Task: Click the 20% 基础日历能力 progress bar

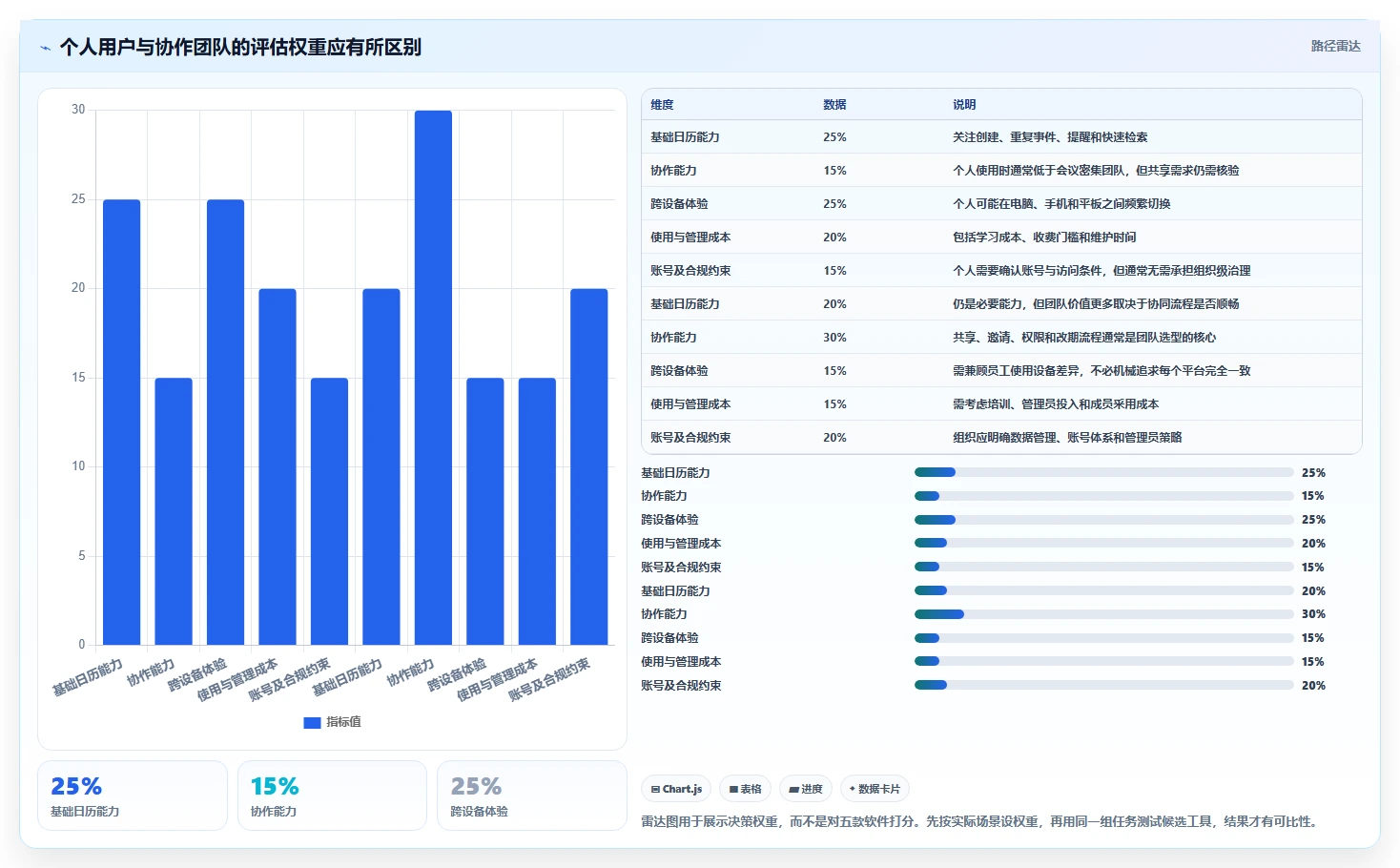Action: (1103, 590)
